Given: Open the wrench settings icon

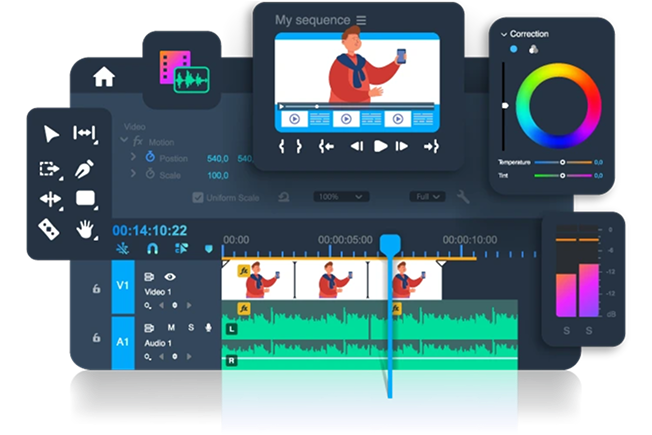Looking at the screenshot, I should 463,197.
